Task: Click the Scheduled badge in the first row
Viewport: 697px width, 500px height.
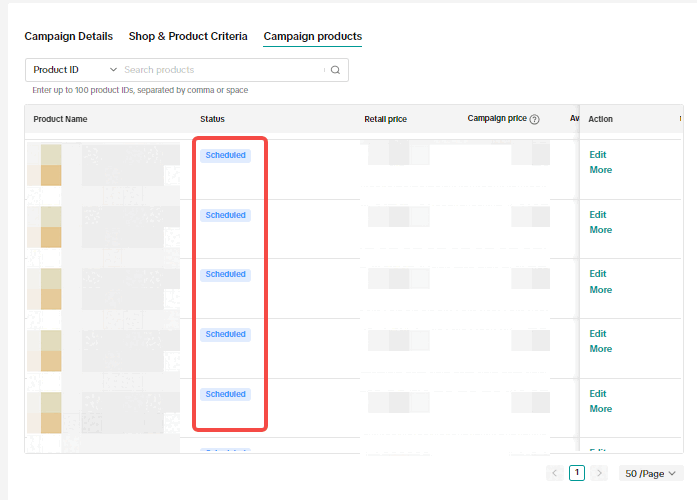Action: coord(225,155)
